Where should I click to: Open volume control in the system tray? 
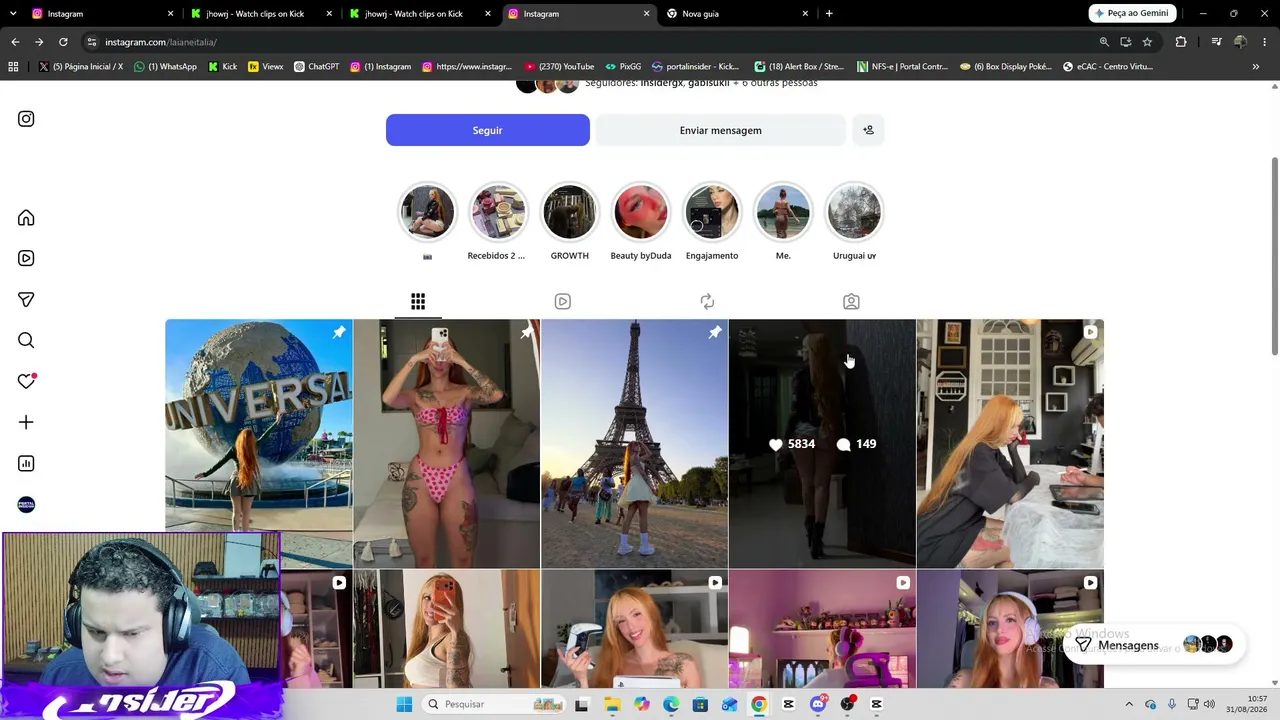1209,704
